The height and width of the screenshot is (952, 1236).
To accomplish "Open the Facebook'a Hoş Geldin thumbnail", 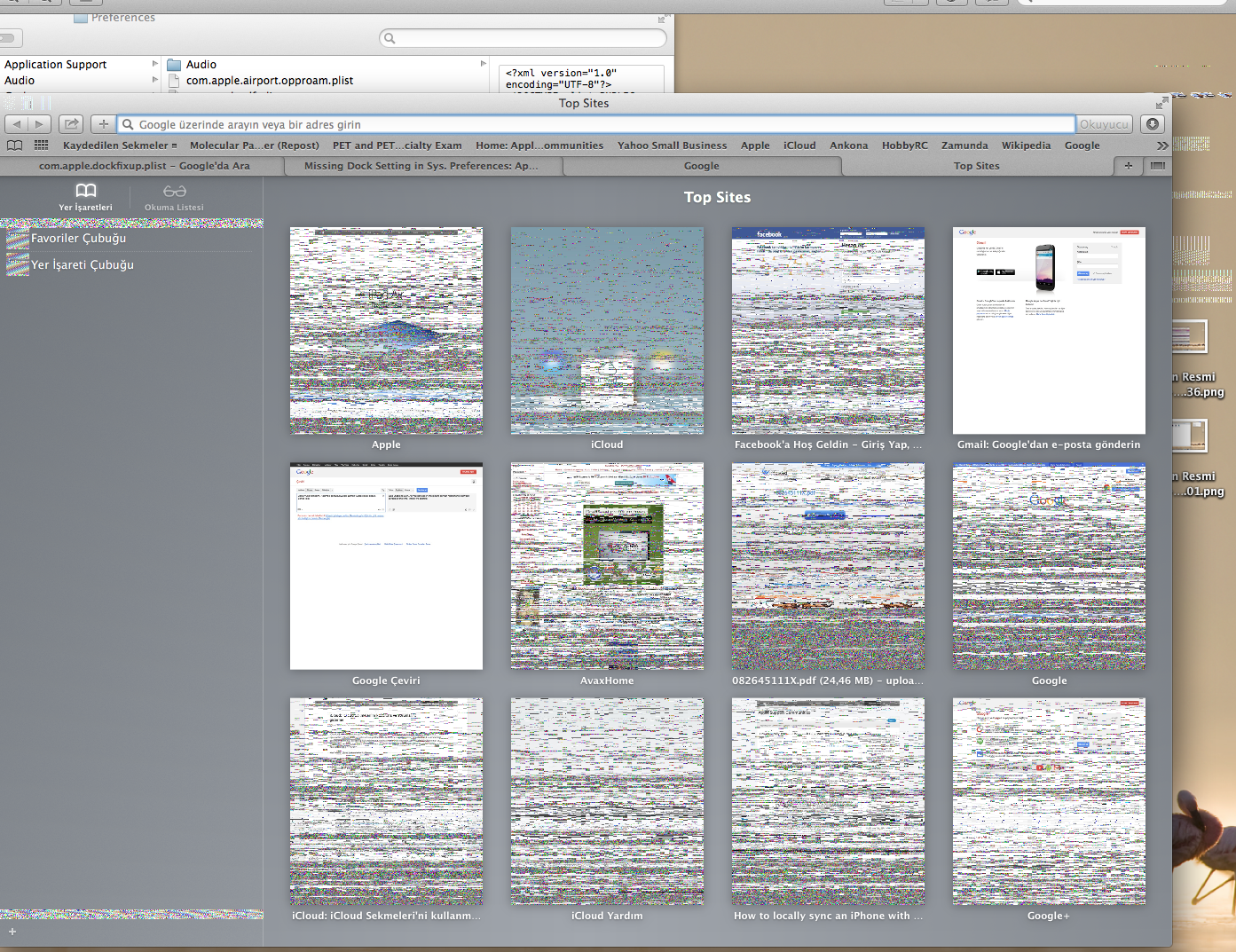I will pyautogui.click(x=828, y=331).
